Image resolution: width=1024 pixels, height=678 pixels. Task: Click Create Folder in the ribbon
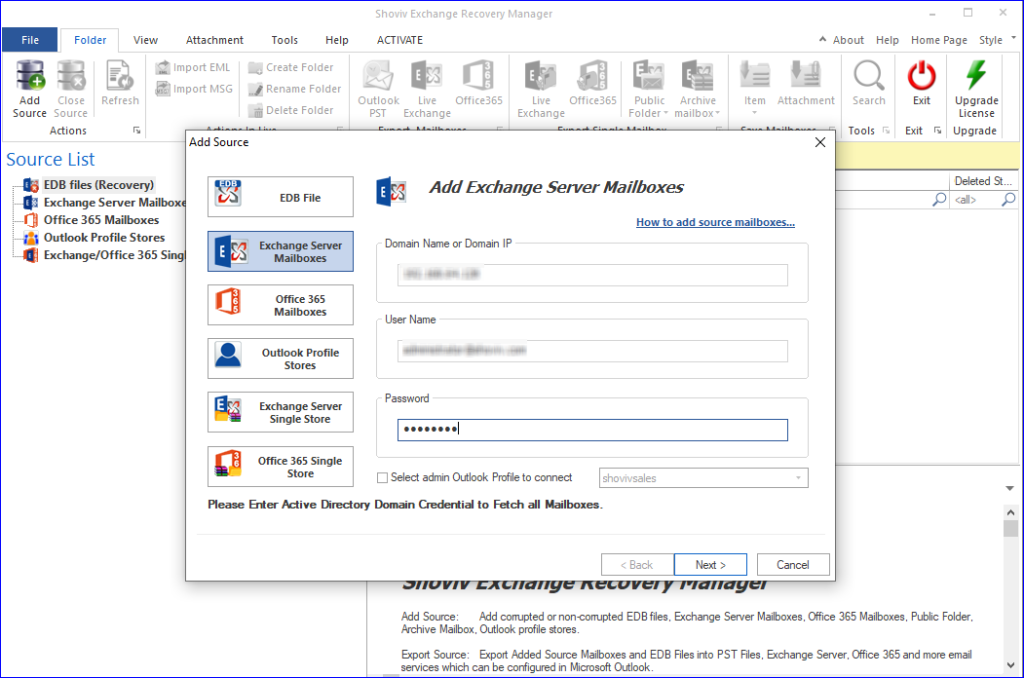(291, 67)
